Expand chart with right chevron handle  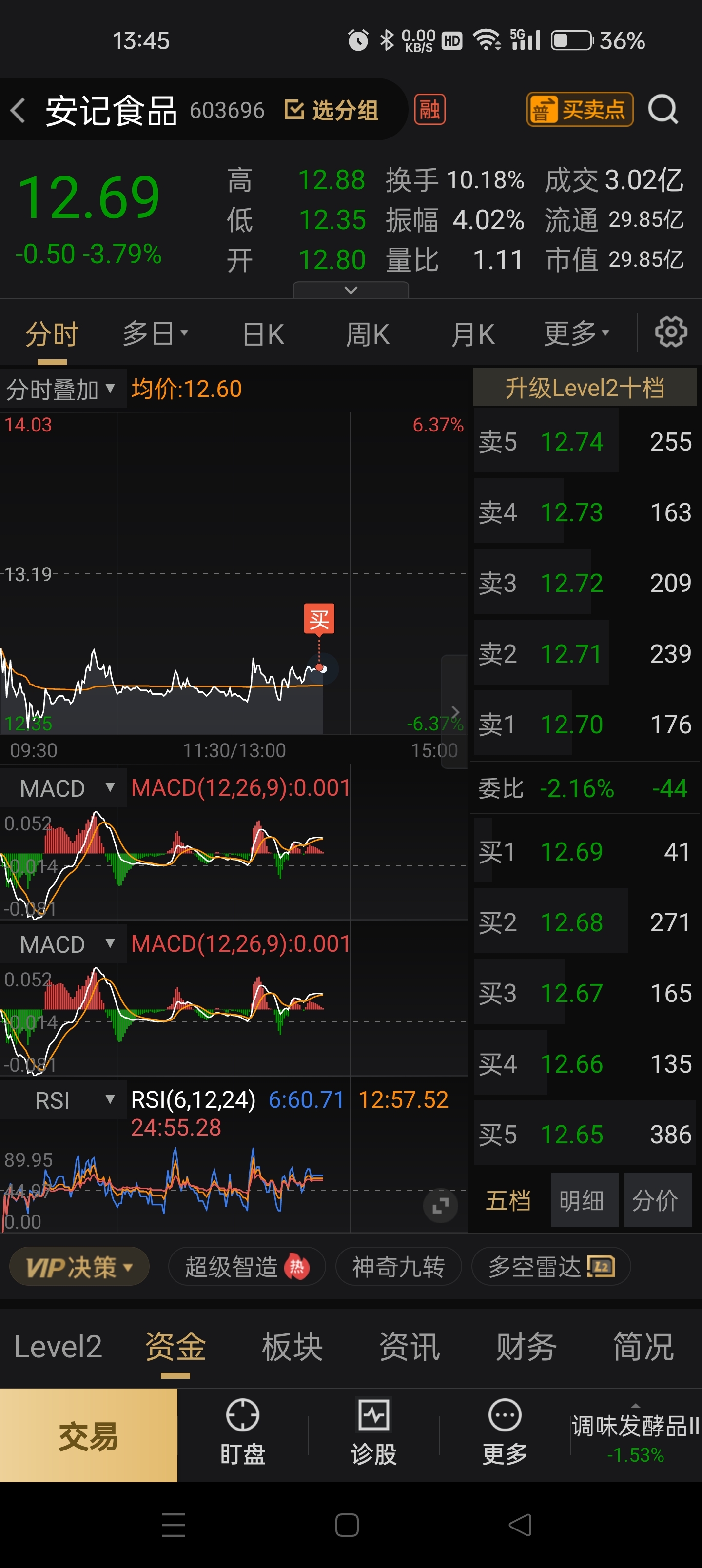coord(454,711)
